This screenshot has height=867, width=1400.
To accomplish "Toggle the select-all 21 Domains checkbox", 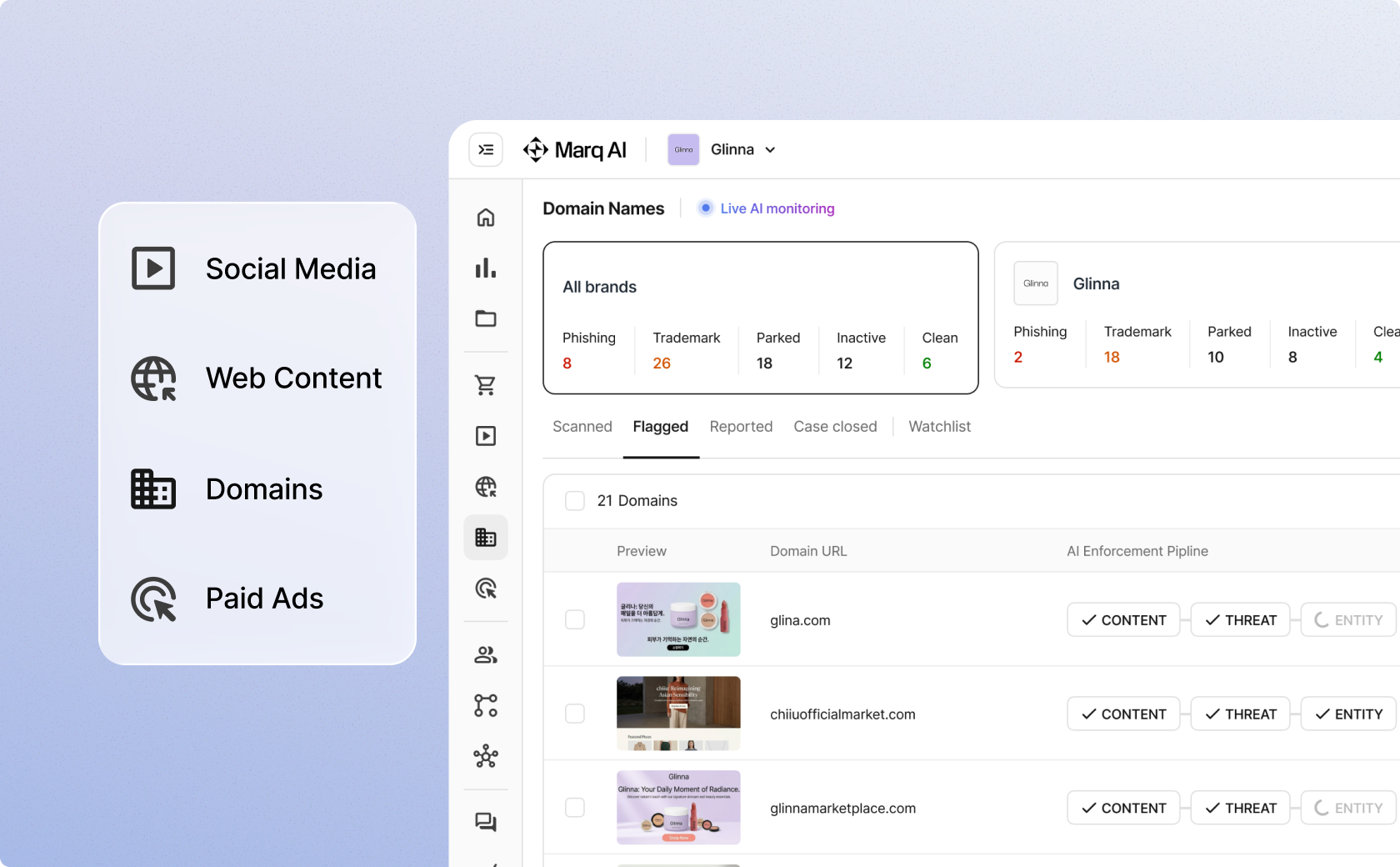I will 575,501.
